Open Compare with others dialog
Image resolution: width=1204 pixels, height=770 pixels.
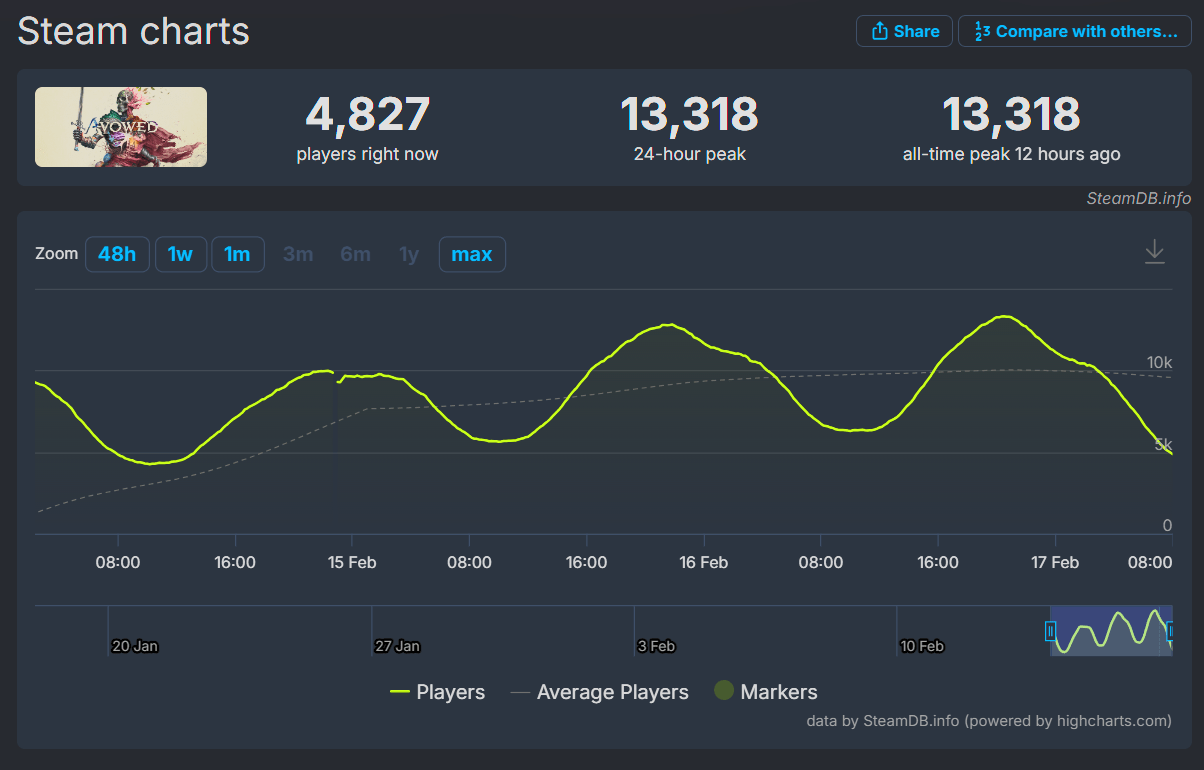point(1075,31)
